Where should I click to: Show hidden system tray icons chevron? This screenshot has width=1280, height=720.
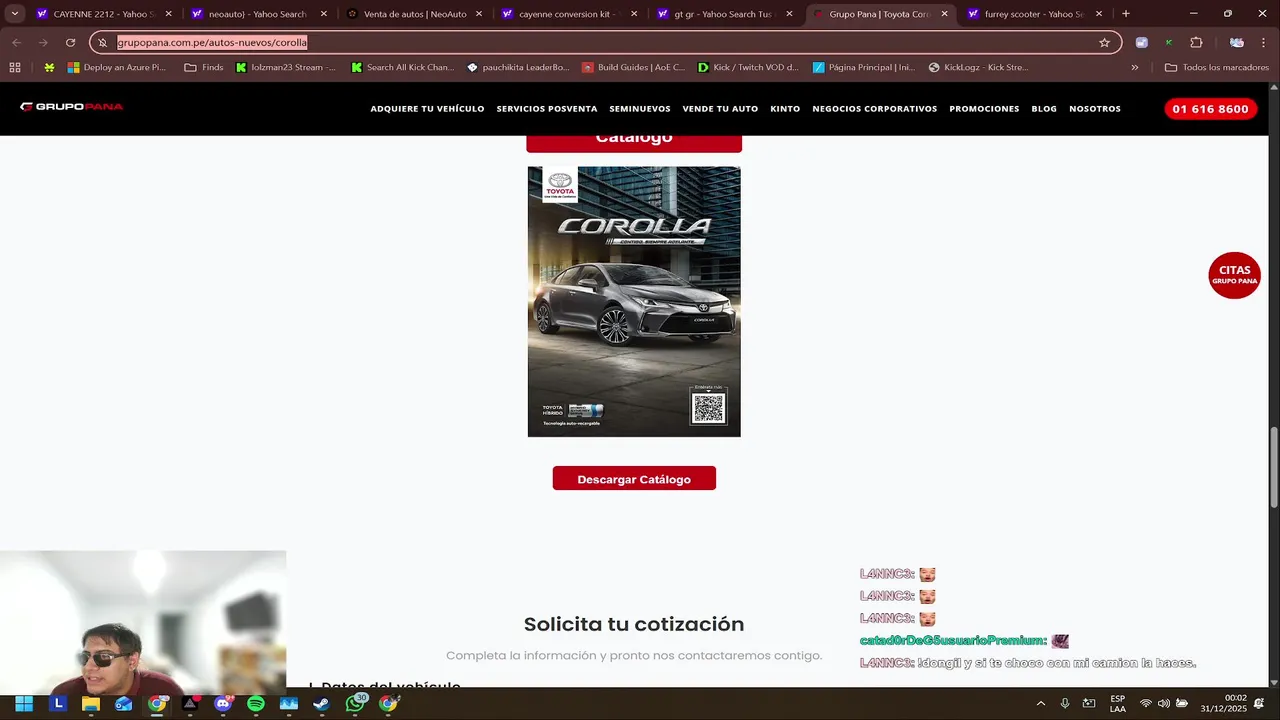[x=1041, y=704]
